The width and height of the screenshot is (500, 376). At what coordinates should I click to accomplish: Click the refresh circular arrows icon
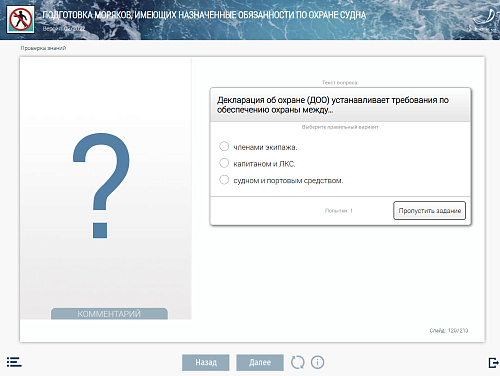coord(297,362)
